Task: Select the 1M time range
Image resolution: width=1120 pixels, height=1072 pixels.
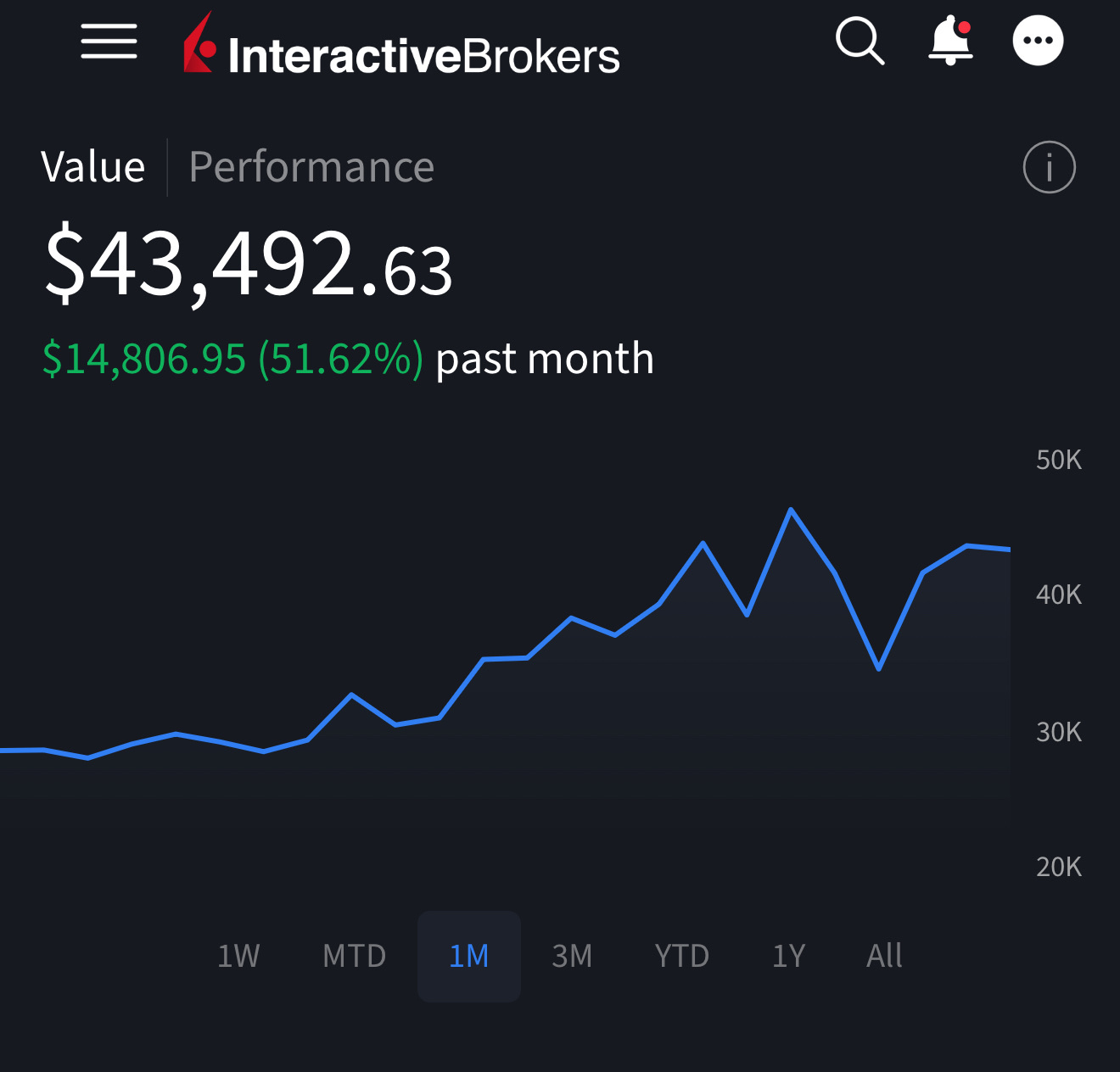Action: pyautogui.click(x=468, y=956)
